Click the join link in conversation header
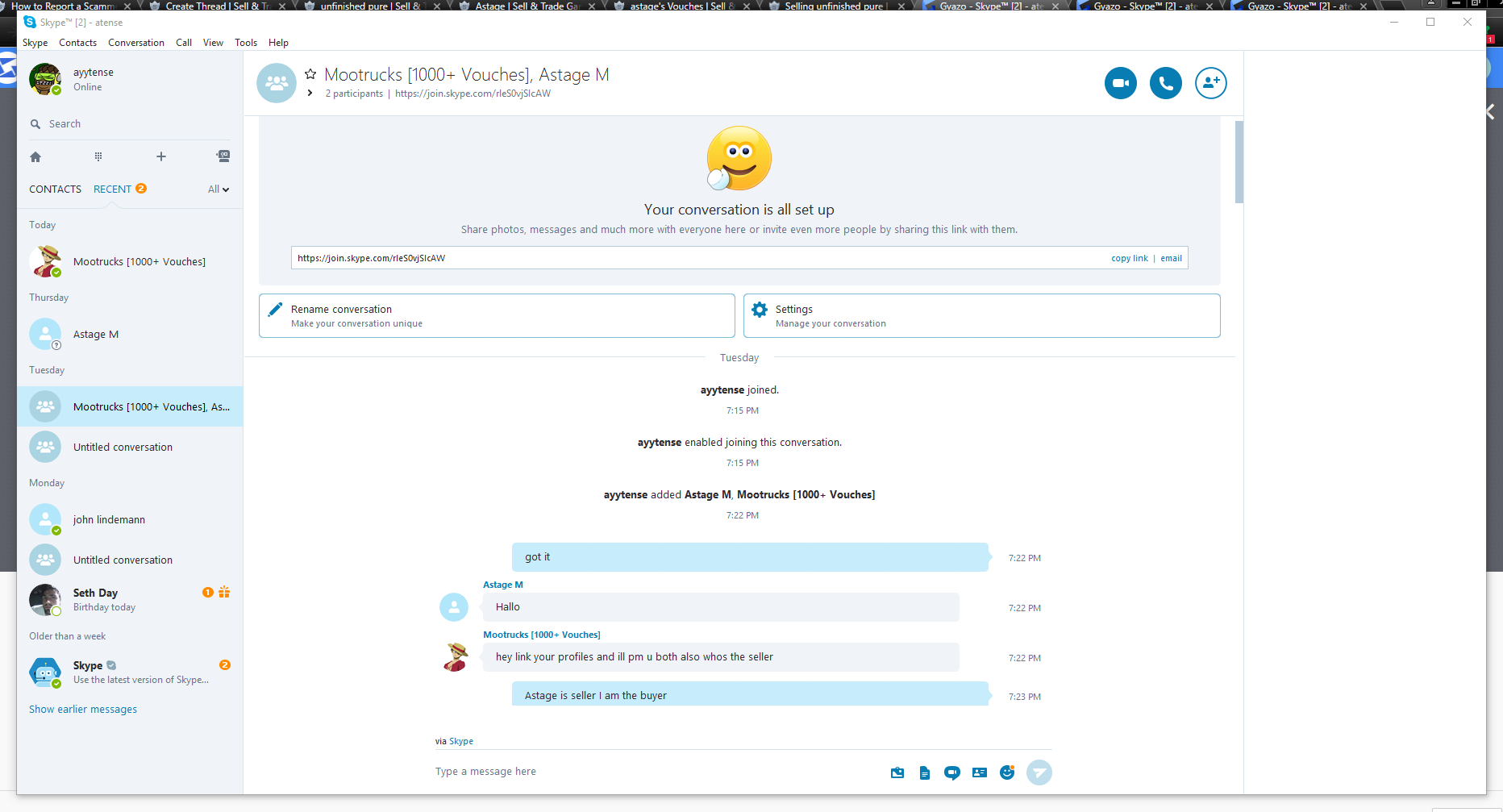Viewport: 1503px width, 812px height. 473,94
